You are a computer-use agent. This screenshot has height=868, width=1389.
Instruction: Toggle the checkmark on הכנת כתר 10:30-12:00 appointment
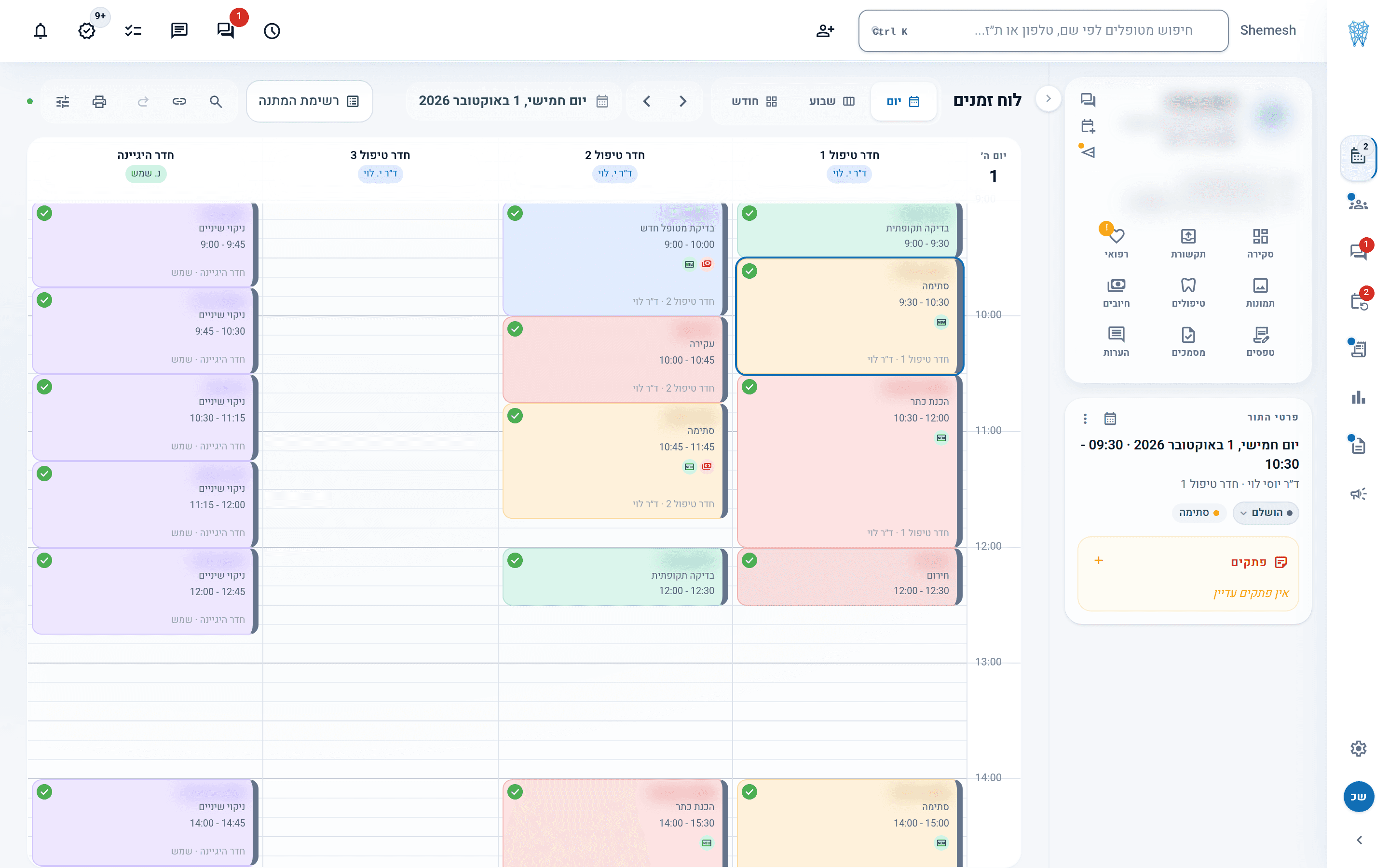tap(749, 387)
